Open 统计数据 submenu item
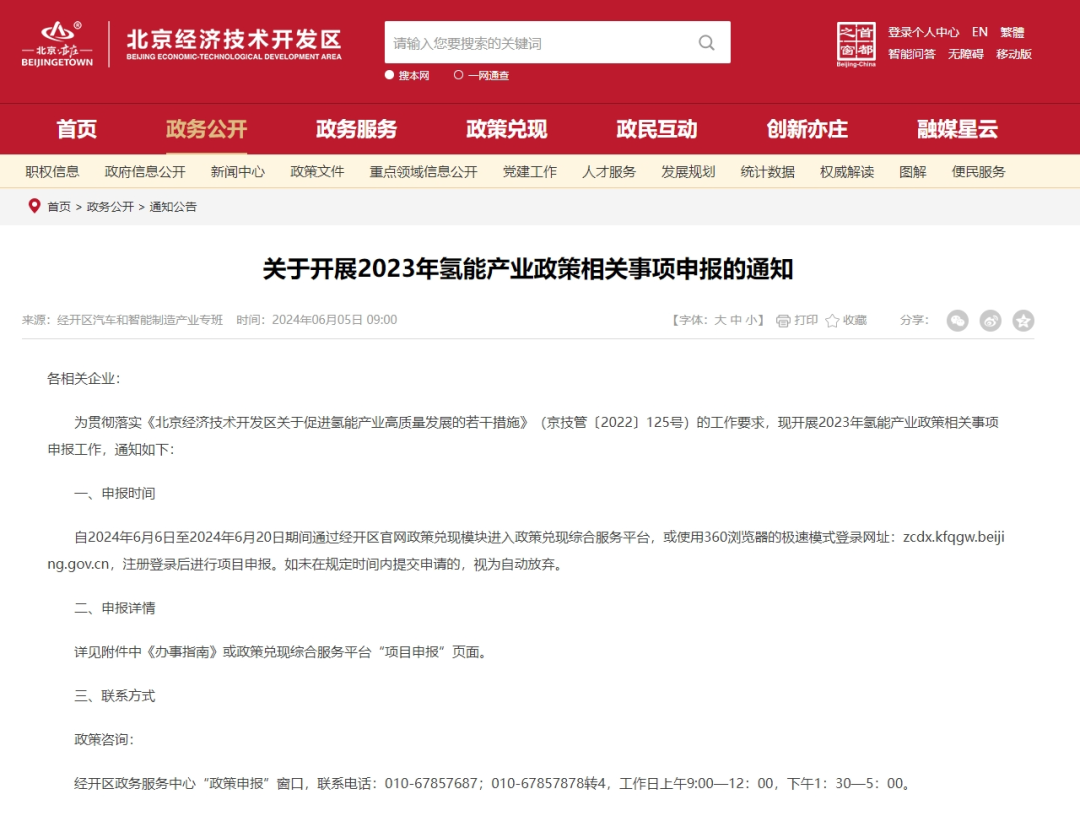 point(768,171)
